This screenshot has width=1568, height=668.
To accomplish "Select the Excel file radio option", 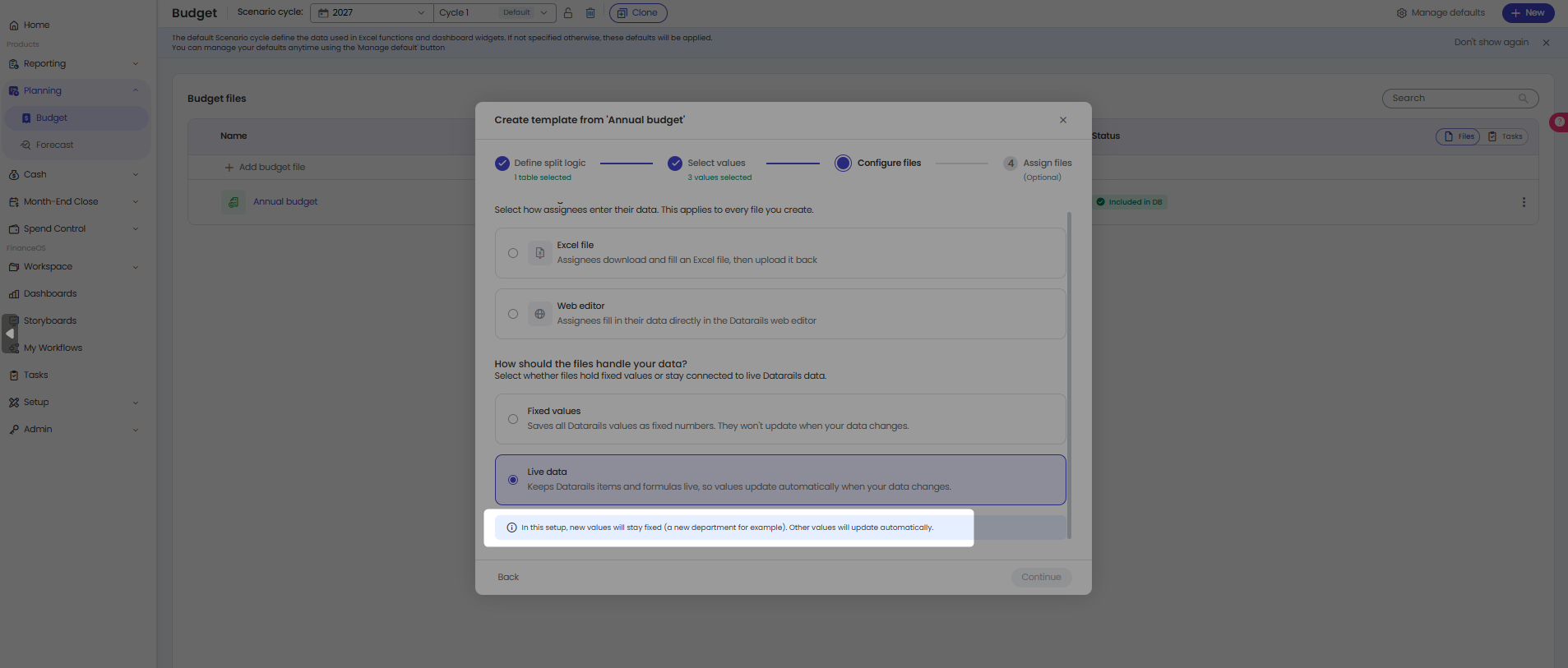I will pos(513,254).
